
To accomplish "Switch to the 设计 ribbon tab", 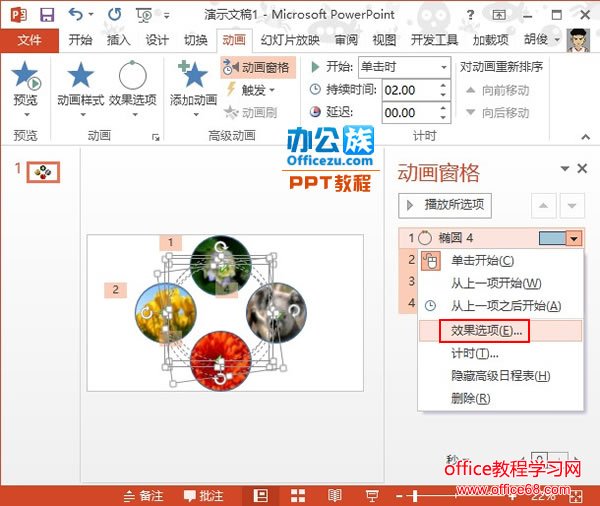I will coord(157,40).
